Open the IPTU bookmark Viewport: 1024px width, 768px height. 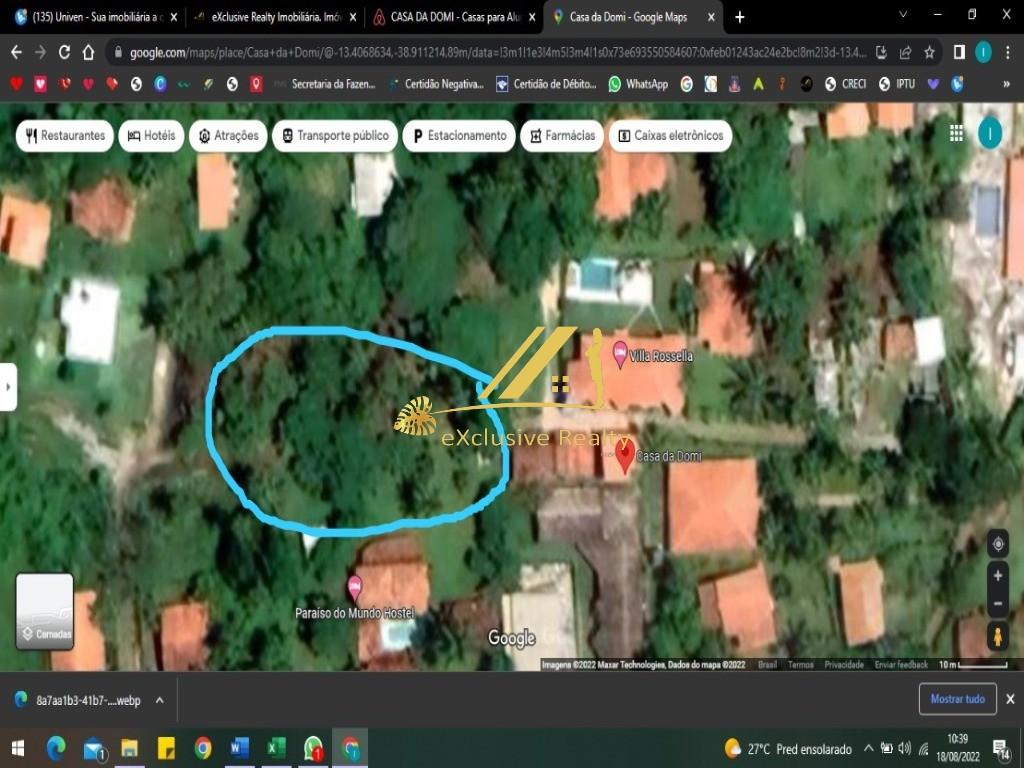pyautogui.click(x=897, y=84)
